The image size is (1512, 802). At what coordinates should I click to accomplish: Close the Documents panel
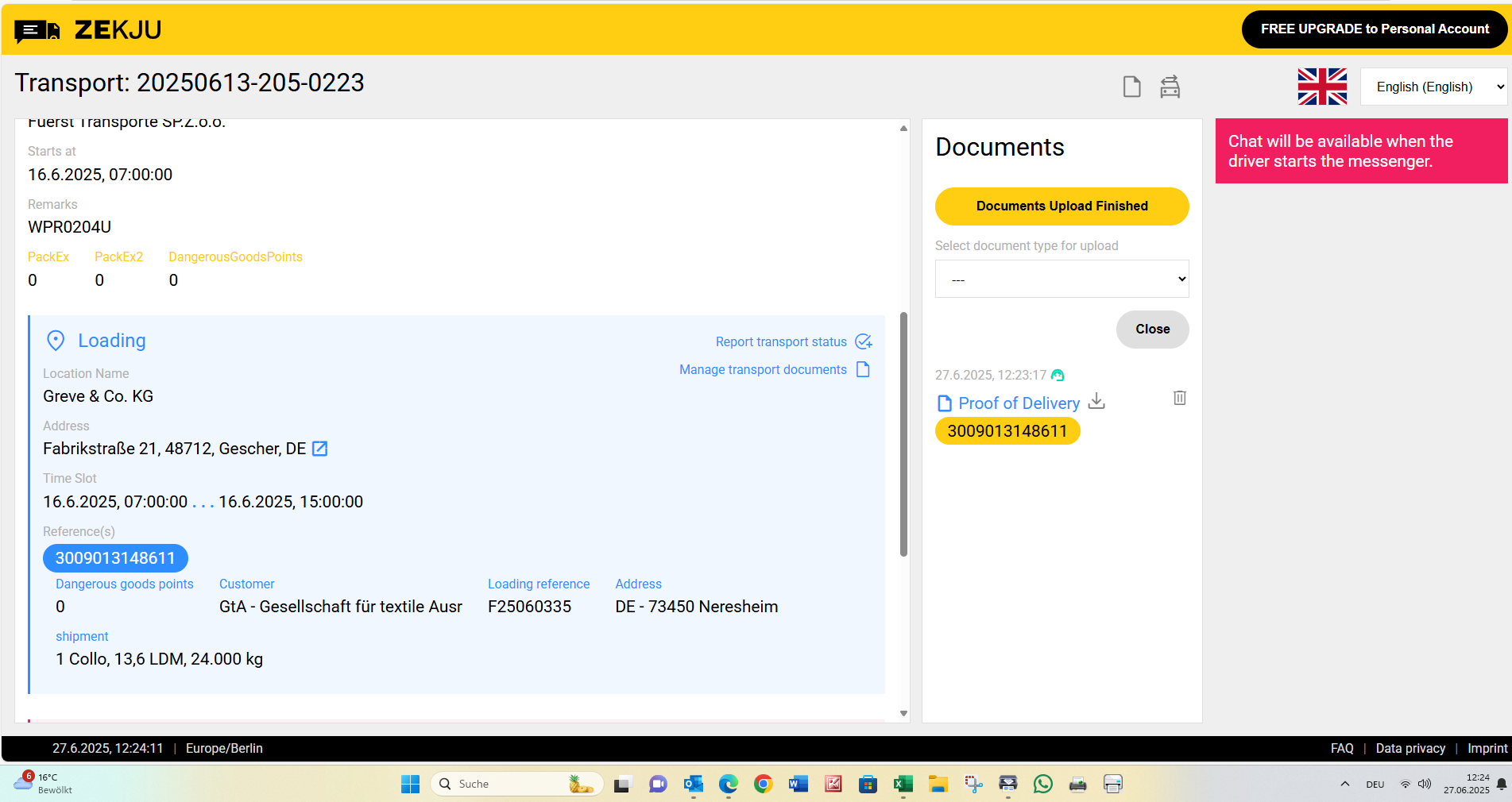click(x=1153, y=330)
